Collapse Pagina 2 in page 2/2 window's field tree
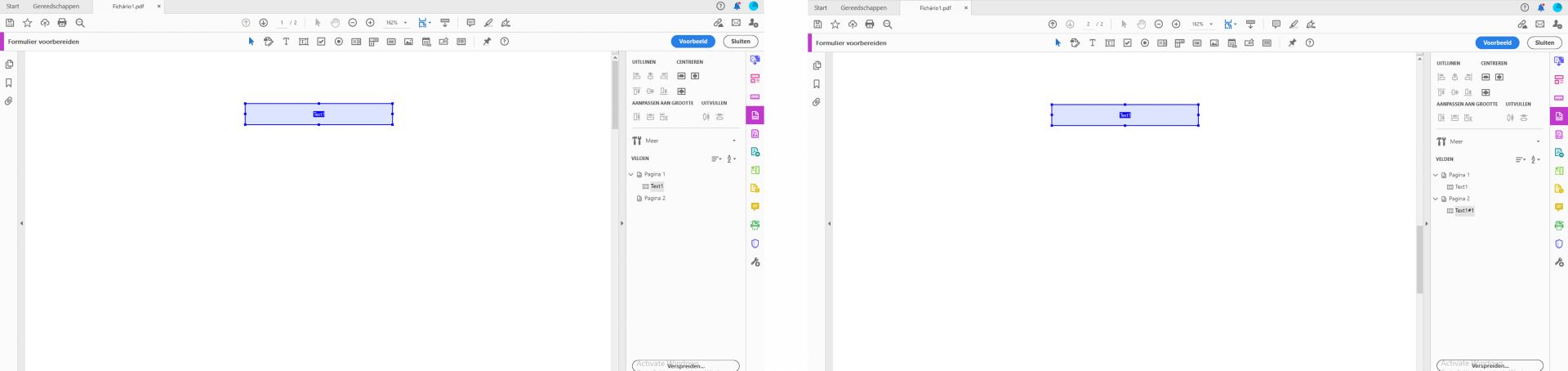Image resolution: width=1568 pixels, height=371 pixels. pyautogui.click(x=1436, y=199)
